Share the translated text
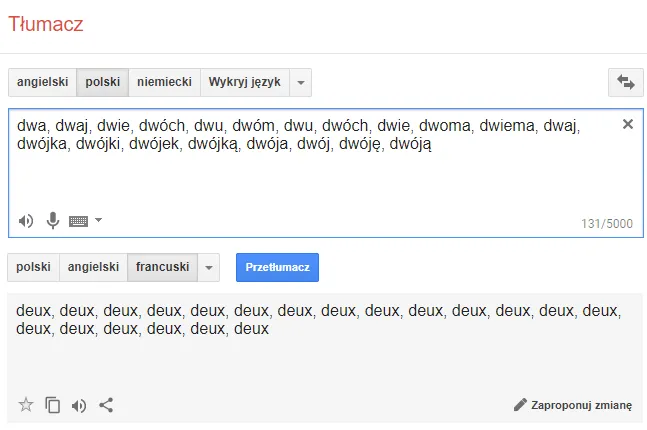This screenshot has height=430, width=647. (106, 405)
